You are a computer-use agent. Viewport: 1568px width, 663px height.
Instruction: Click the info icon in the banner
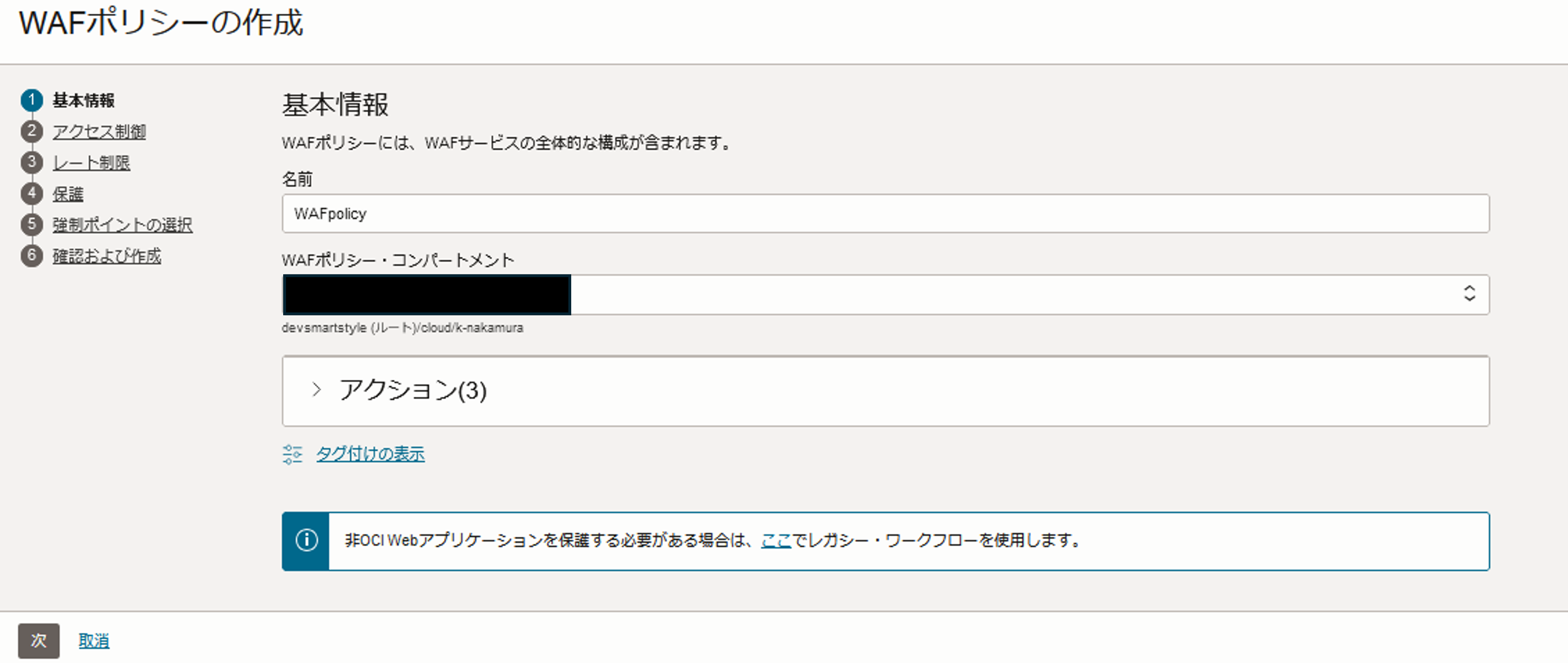click(x=306, y=540)
